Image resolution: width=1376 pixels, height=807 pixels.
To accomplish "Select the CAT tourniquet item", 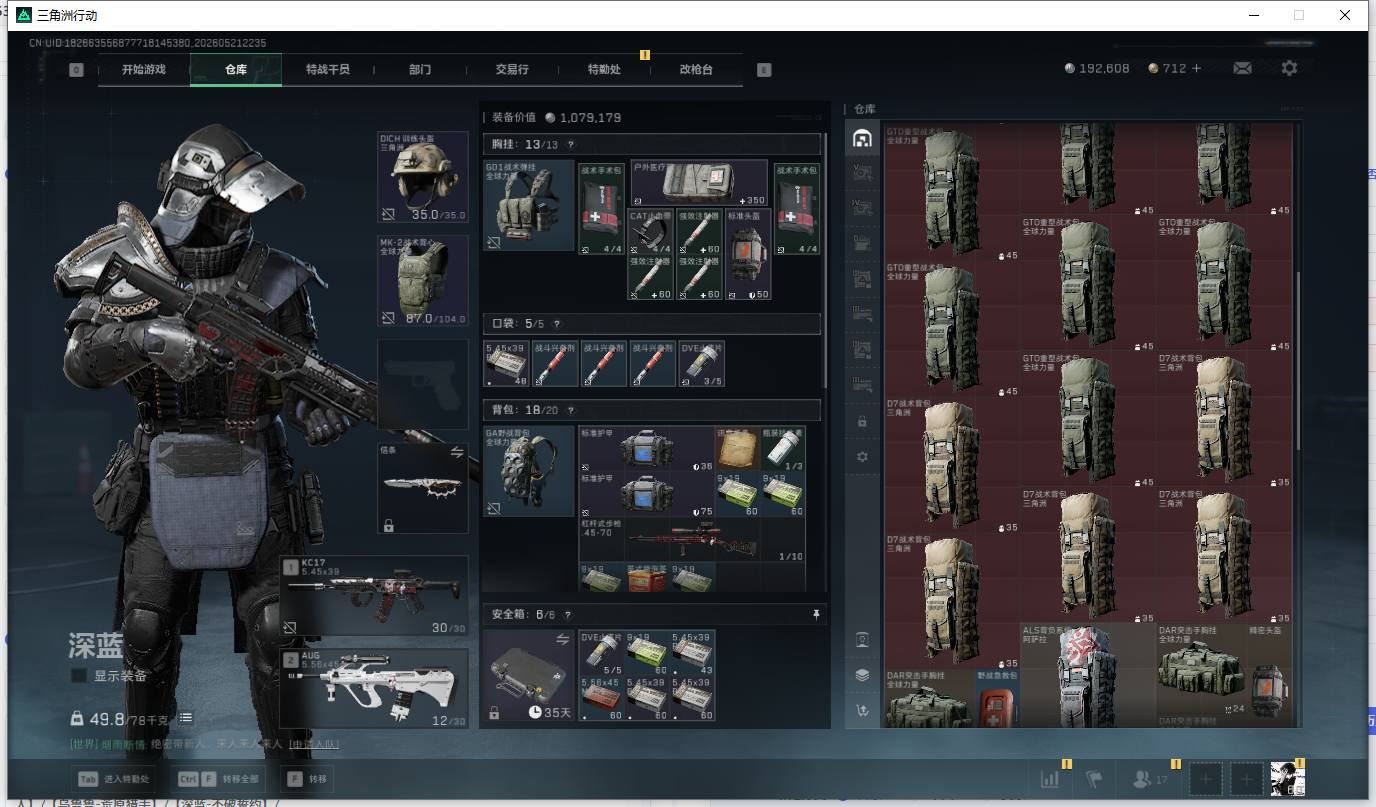I will pyautogui.click(x=652, y=231).
